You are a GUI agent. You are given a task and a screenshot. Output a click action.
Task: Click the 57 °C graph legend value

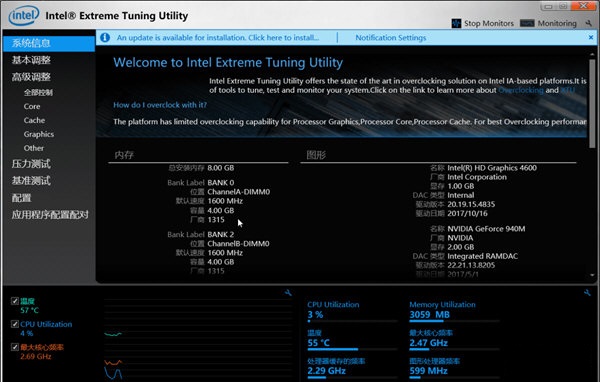coord(29,310)
